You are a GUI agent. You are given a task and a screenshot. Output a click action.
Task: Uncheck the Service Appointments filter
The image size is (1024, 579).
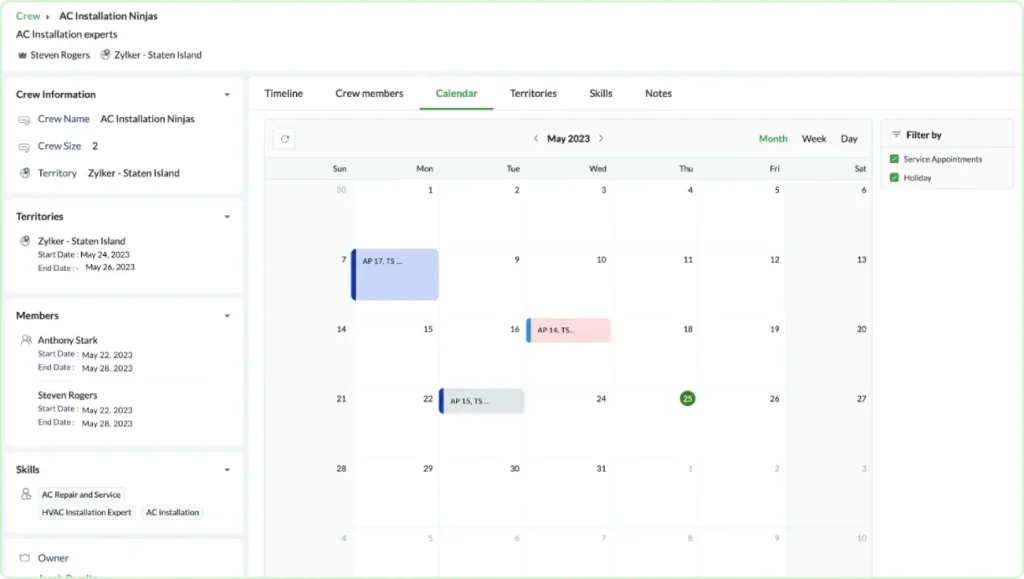point(894,159)
